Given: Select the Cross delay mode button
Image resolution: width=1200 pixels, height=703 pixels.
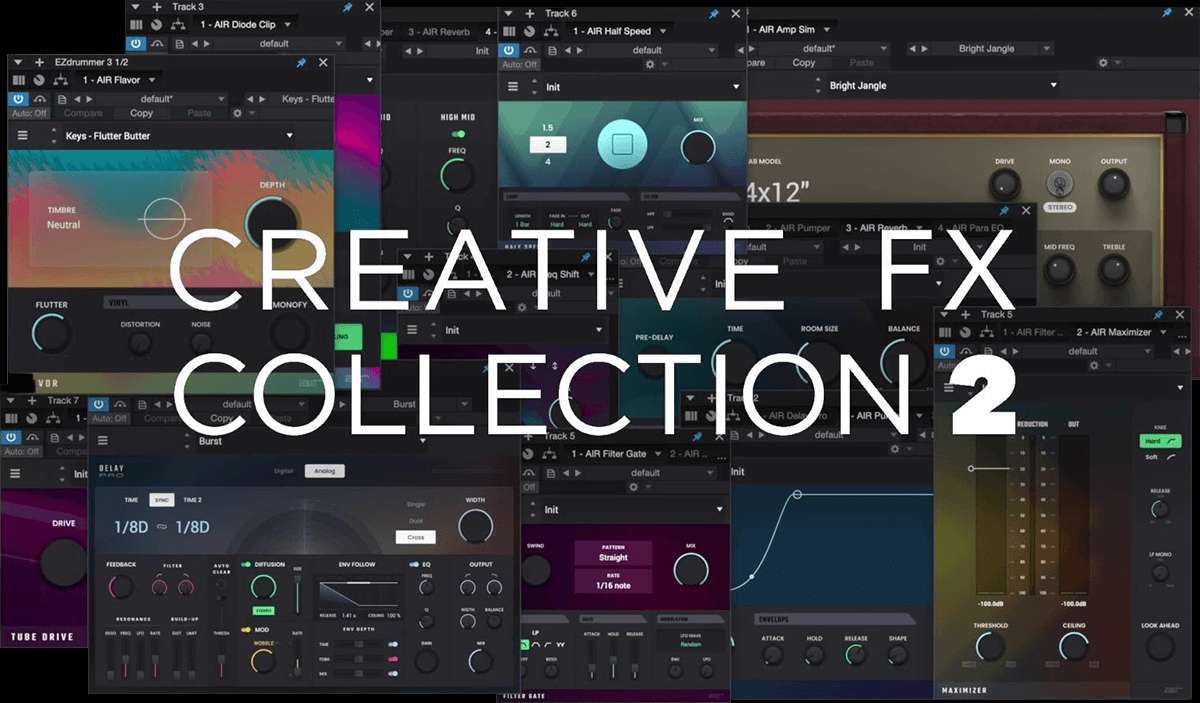Looking at the screenshot, I should (415, 537).
